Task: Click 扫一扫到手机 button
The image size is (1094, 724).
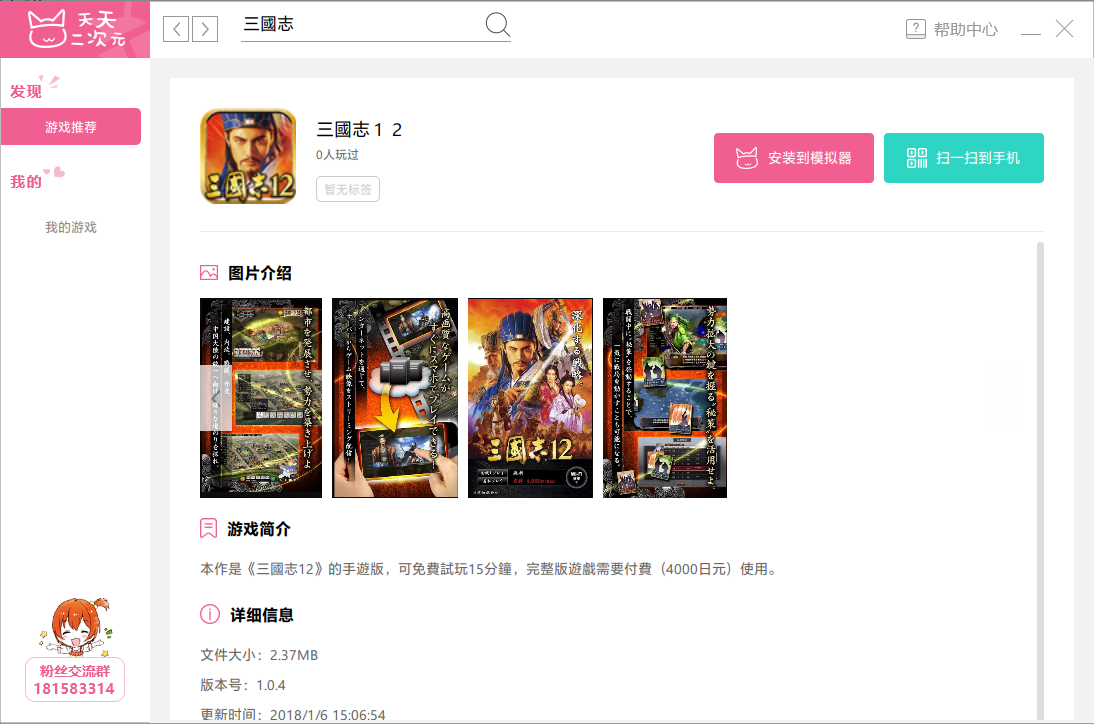Action: pos(964,158)
